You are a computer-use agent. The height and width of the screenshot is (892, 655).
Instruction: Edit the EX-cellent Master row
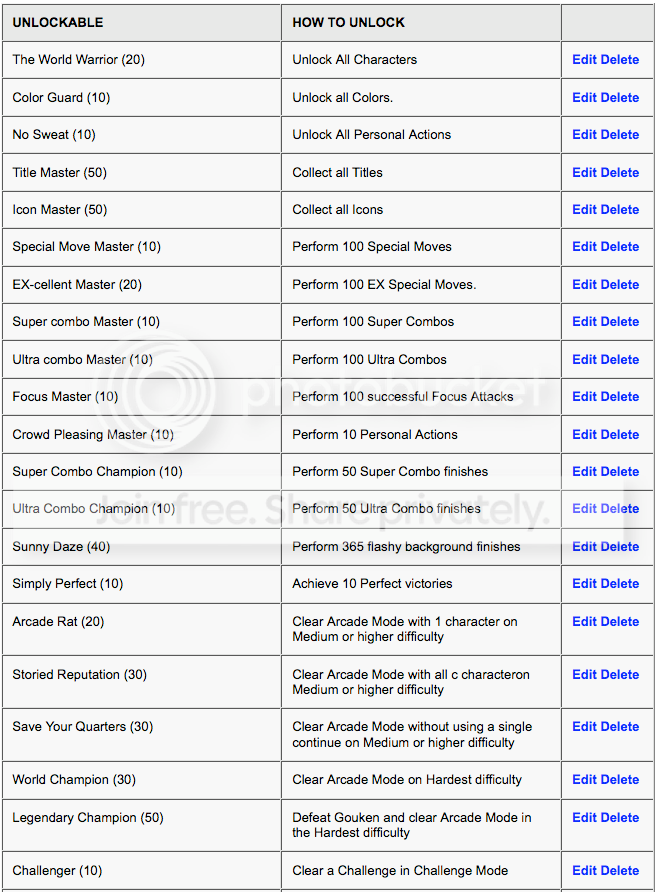coord(584,284)
